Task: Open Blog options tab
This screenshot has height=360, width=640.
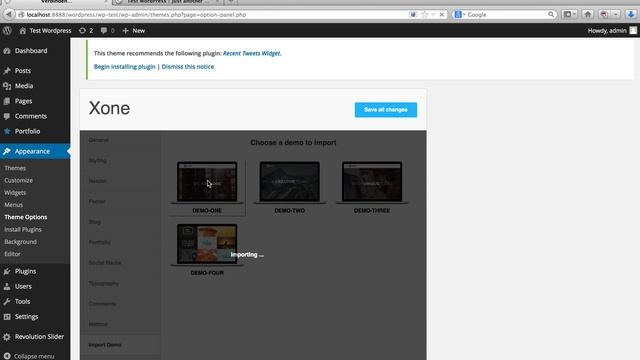Action: tap(94, 222)
